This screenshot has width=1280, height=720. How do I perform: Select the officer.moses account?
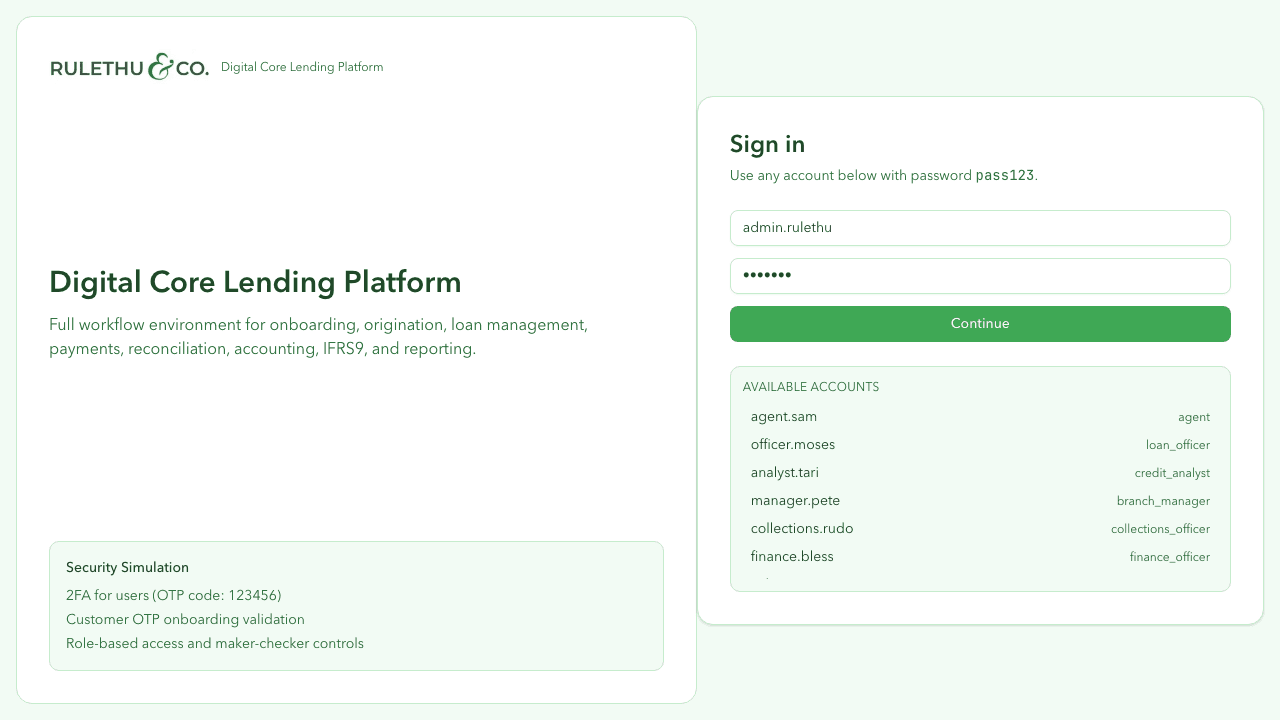click(792, 444)
